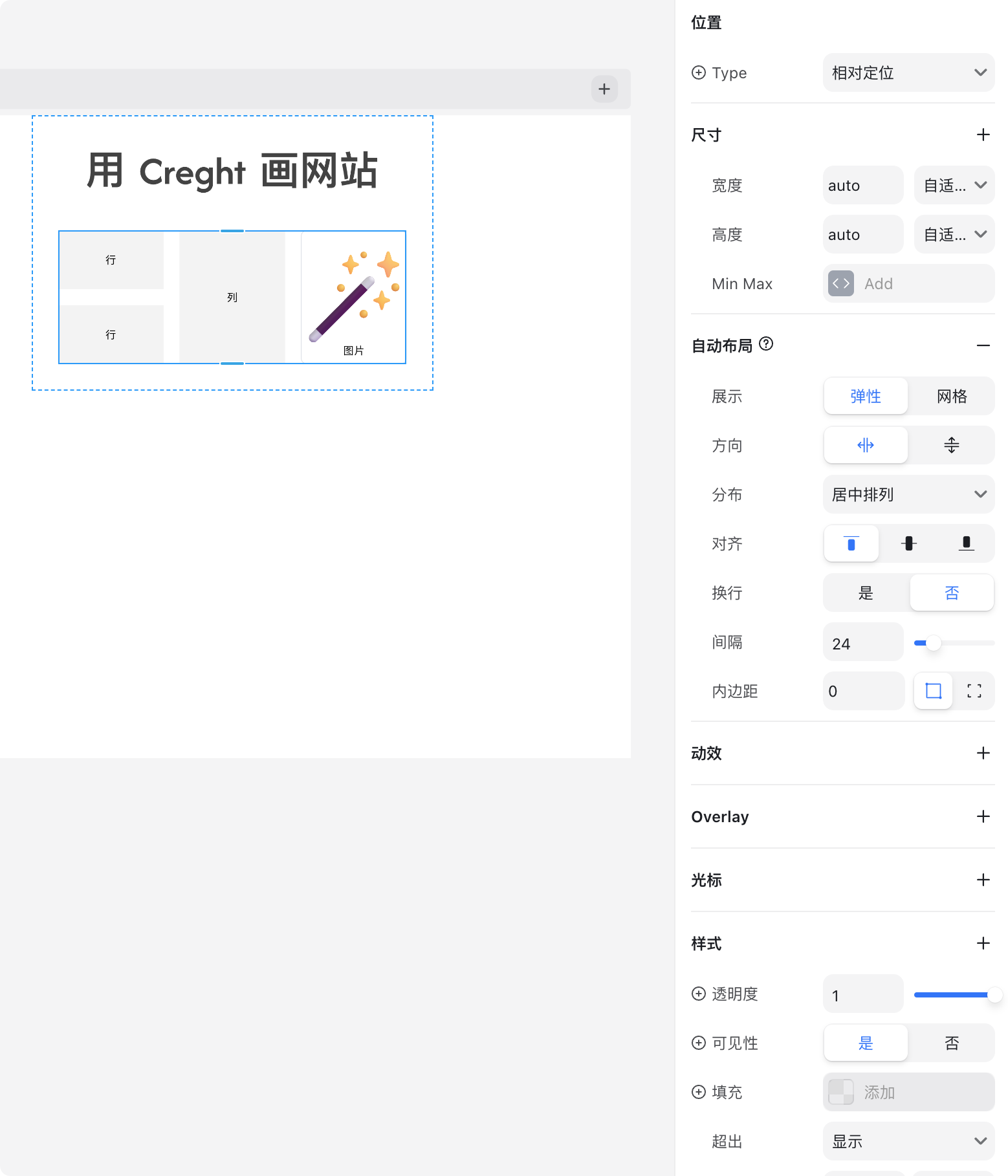The image size is (1008, 1176).
Task: Set 可见性 visibility to 否
Action: 952,1043
